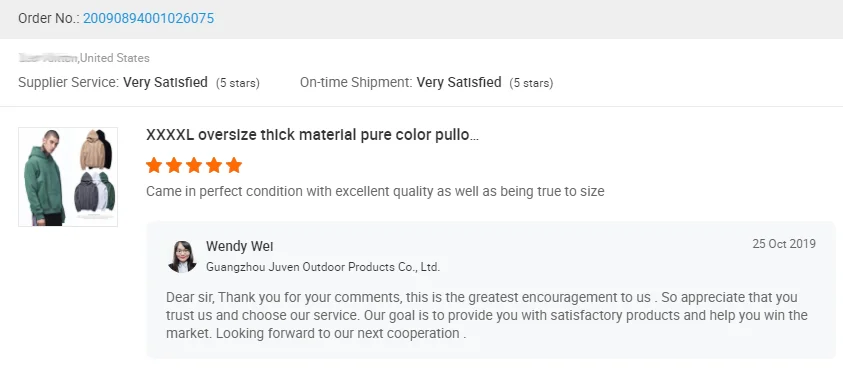Open Guangzhou Juven Outdoor Products Co. link
This screenshot has width=843, height=376.
pos(323,267)
